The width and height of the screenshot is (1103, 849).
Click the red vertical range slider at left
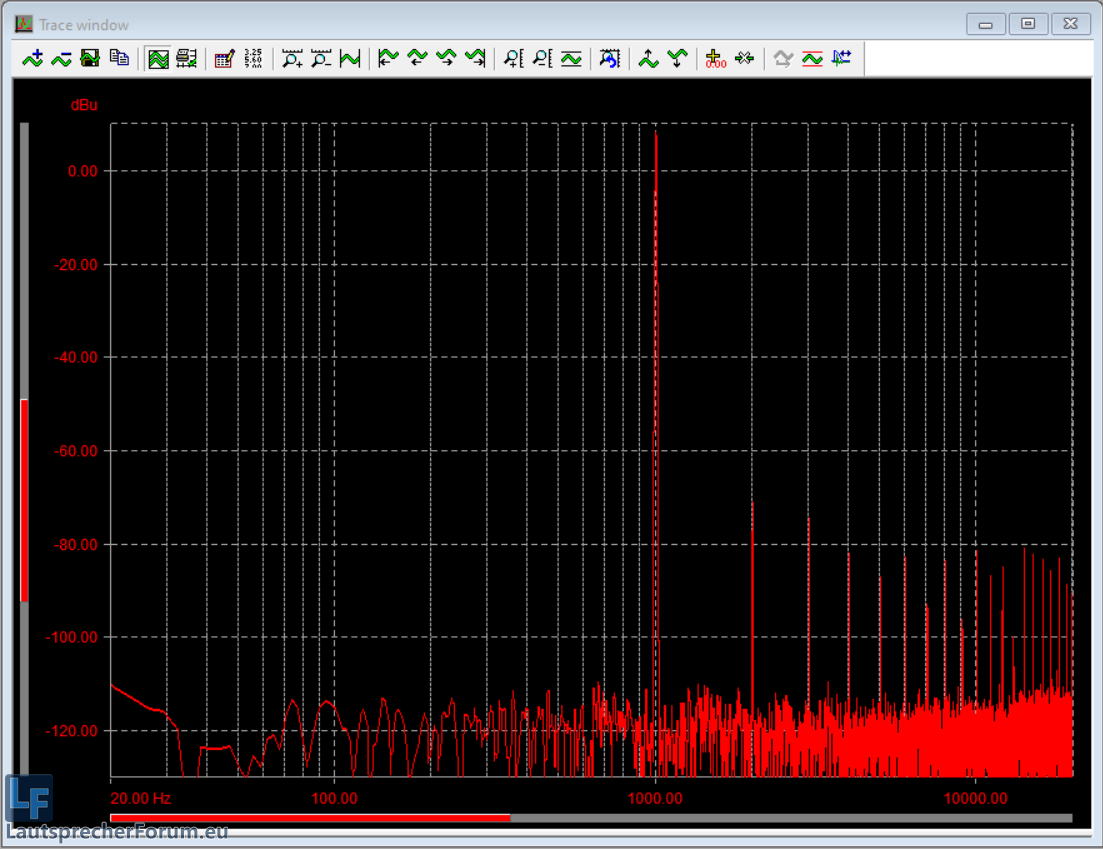[24, 500]
